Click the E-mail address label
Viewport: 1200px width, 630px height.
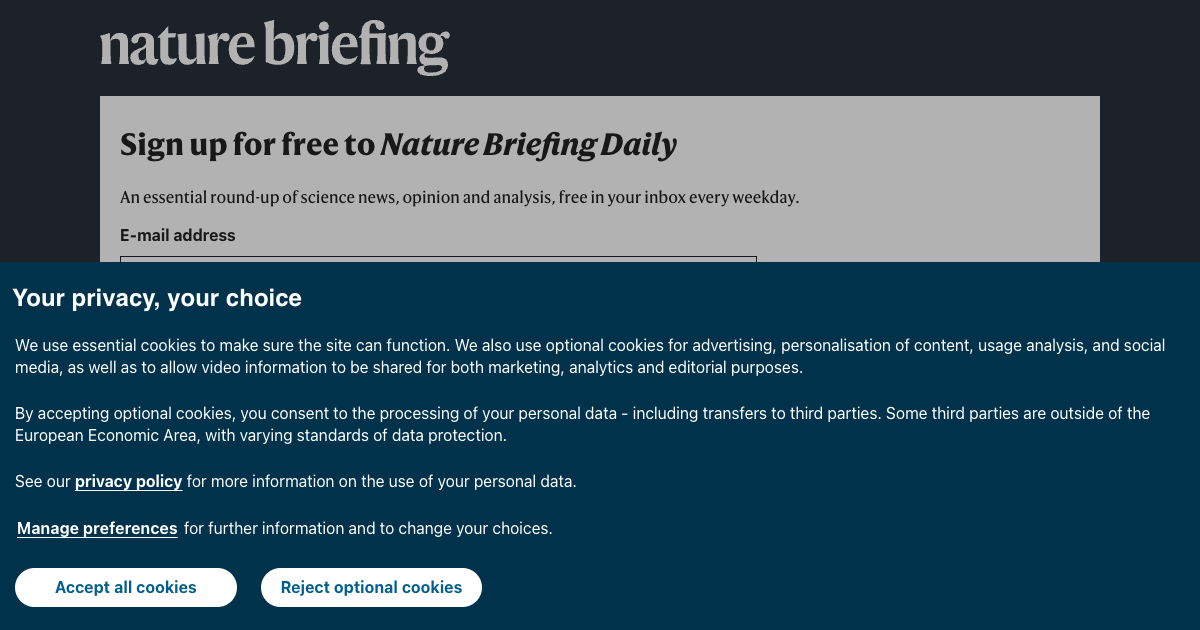click(177, 235)
